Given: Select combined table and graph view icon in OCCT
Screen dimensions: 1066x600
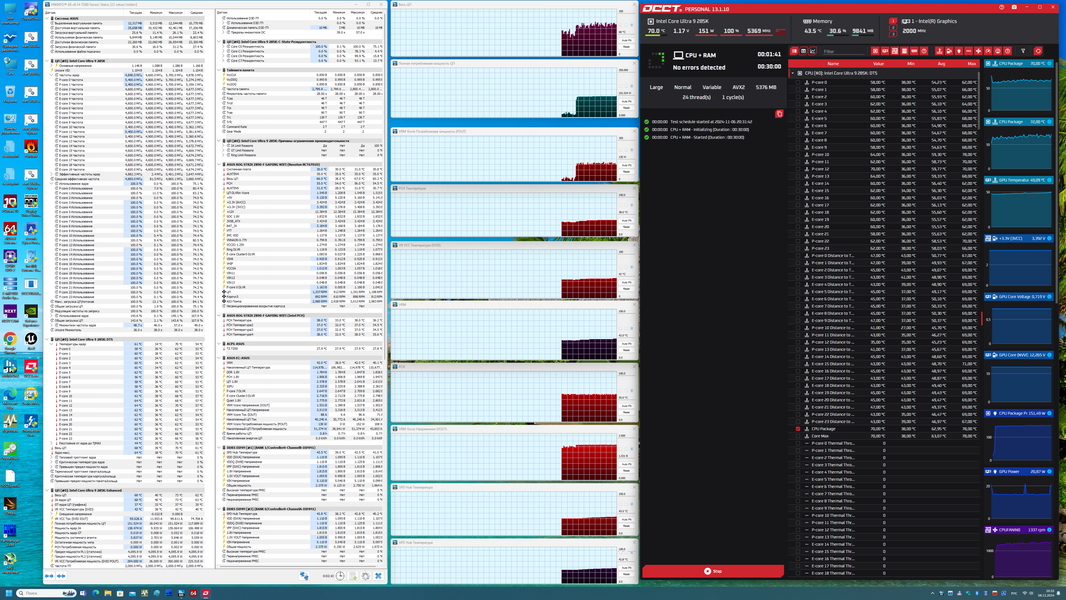Looking at the screenshot, I should click(793, 51).
